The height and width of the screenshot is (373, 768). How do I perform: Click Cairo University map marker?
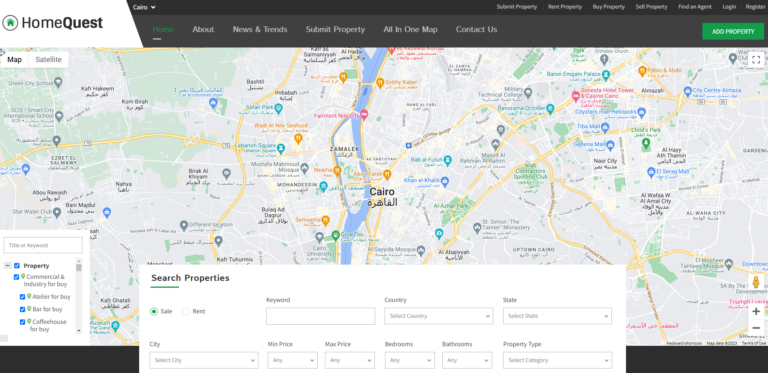319,237
